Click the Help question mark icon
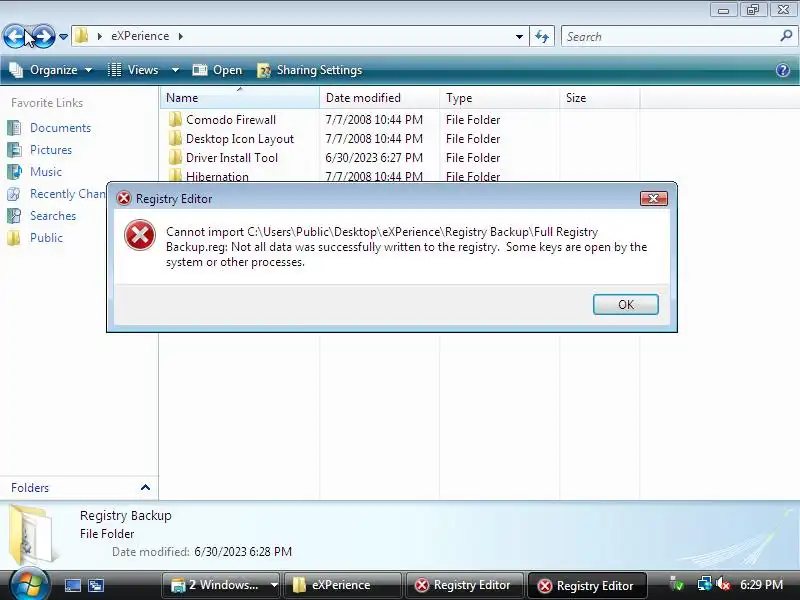This screenshot has width=800, height=600. click(783, 70)
